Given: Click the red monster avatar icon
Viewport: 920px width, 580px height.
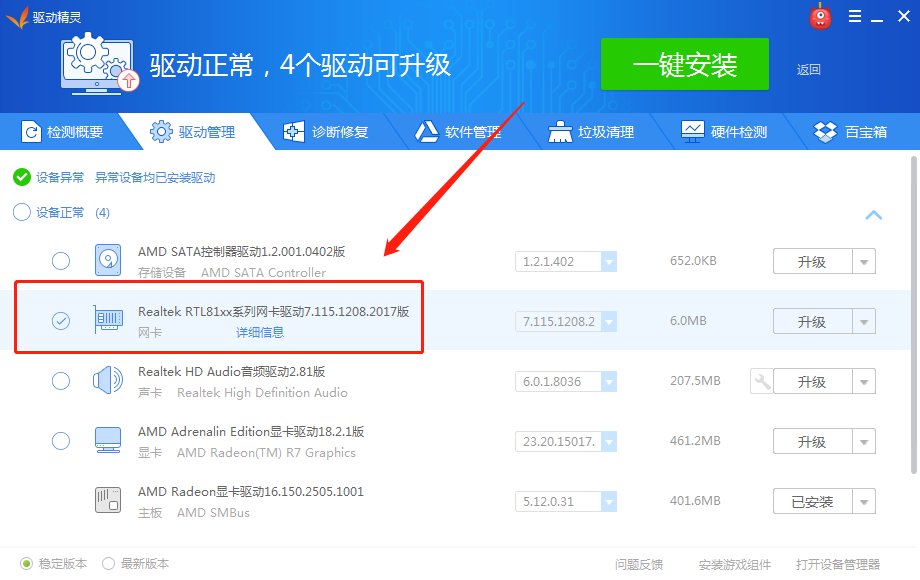Looking at the screenshot, I should tap(820, 16).
